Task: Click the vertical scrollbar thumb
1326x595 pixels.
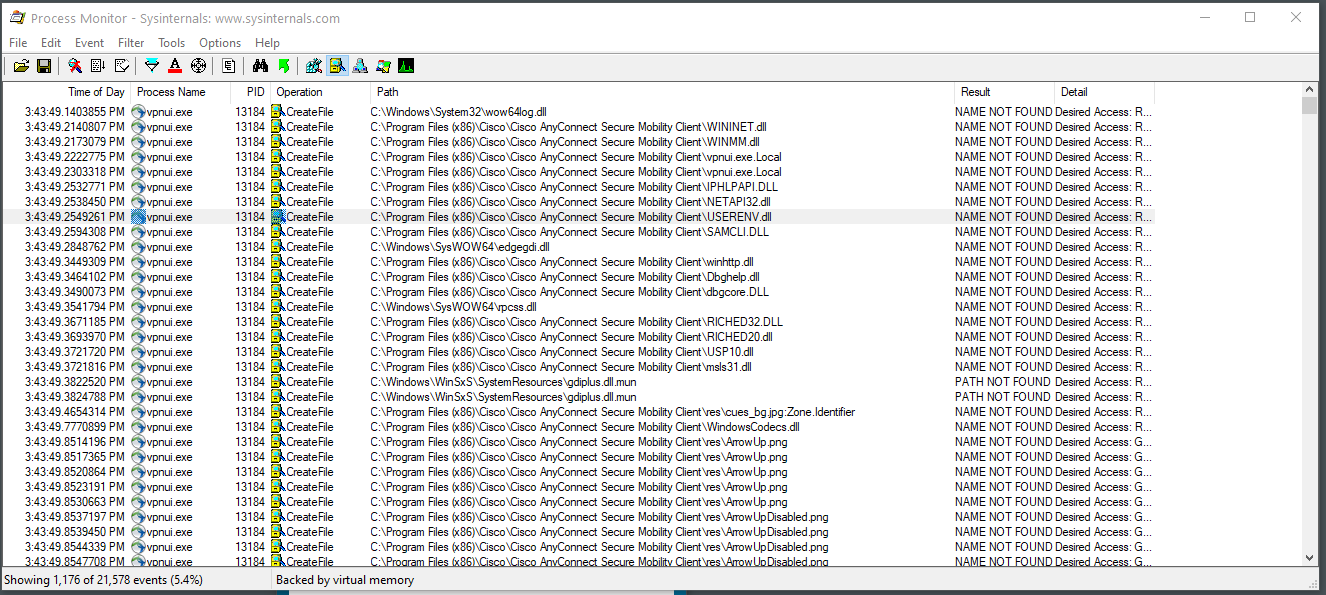Action: 1310,106
